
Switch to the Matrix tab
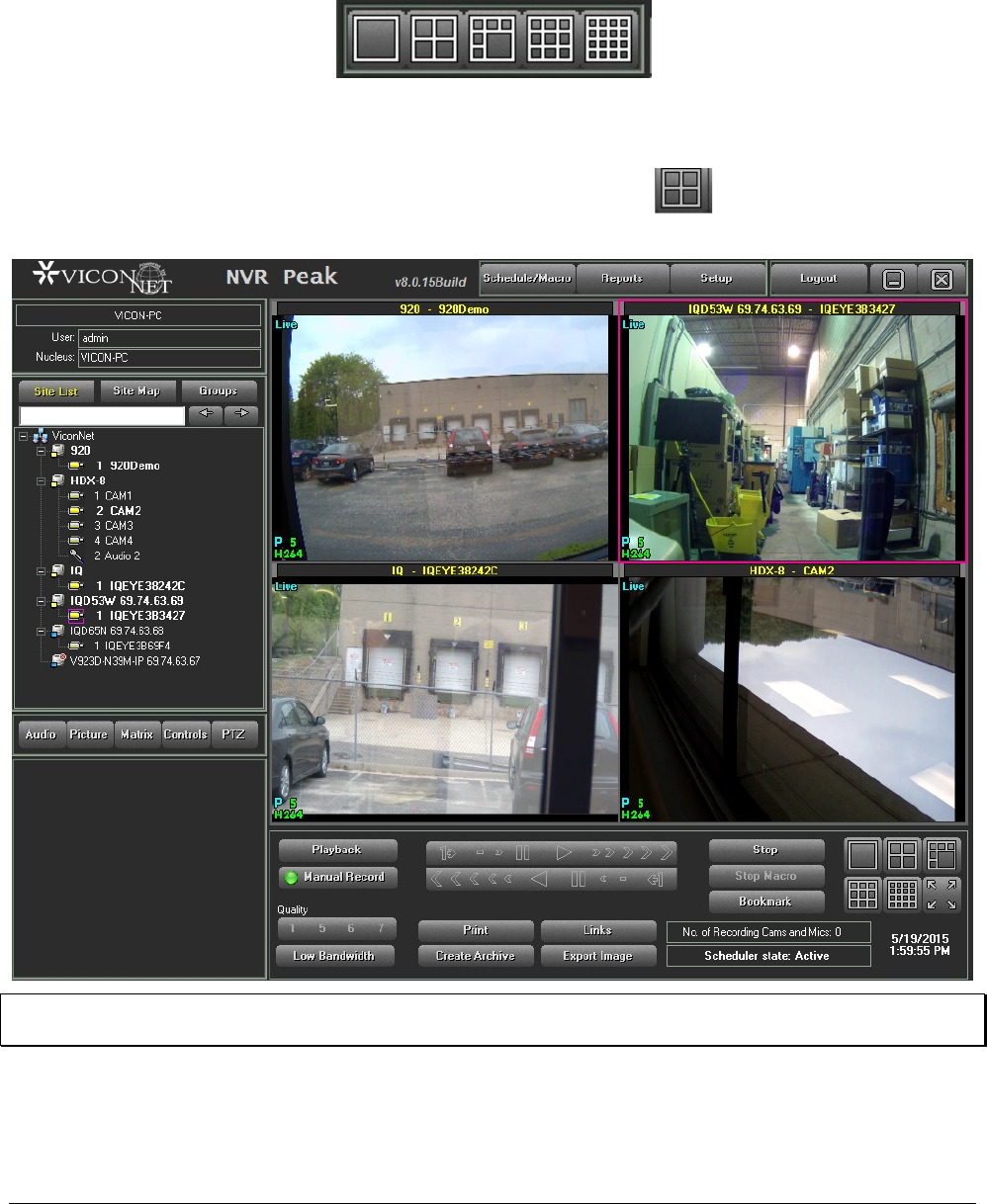136,734
